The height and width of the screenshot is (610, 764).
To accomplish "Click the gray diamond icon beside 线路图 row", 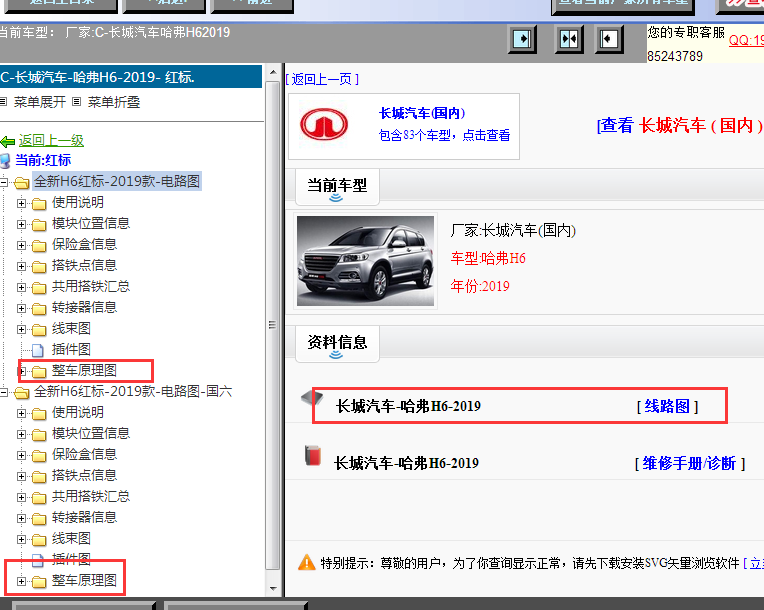I will [x=312, y=398].
